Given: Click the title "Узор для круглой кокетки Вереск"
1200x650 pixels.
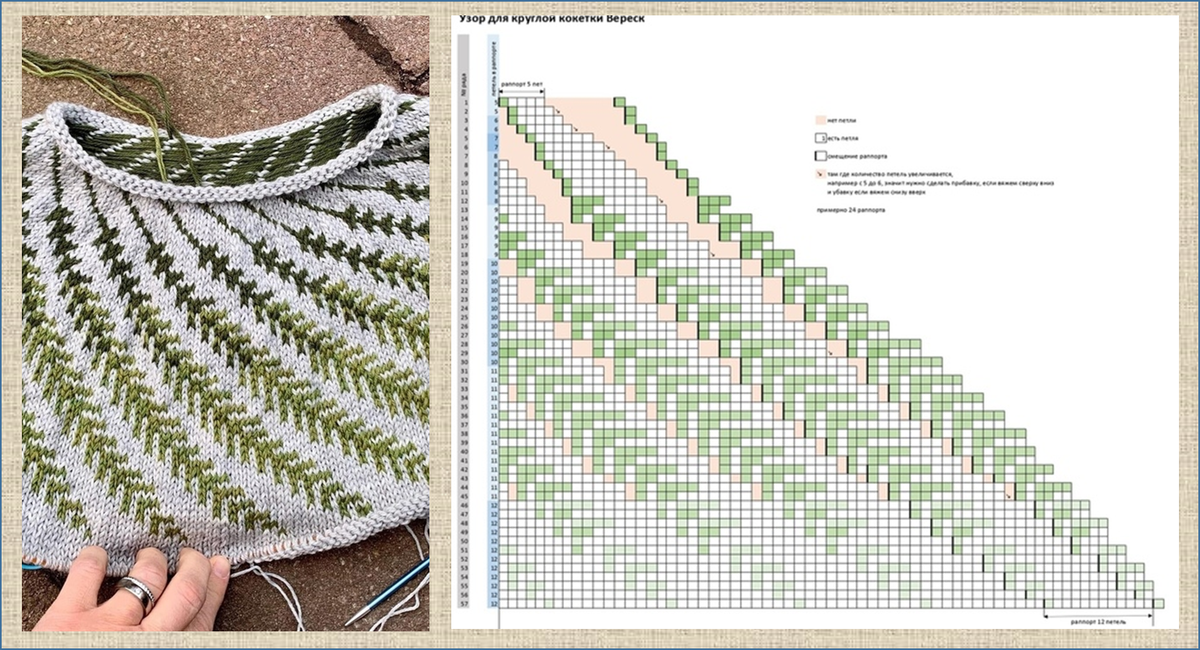Looking at the screenshot, I should coord(551,19).
